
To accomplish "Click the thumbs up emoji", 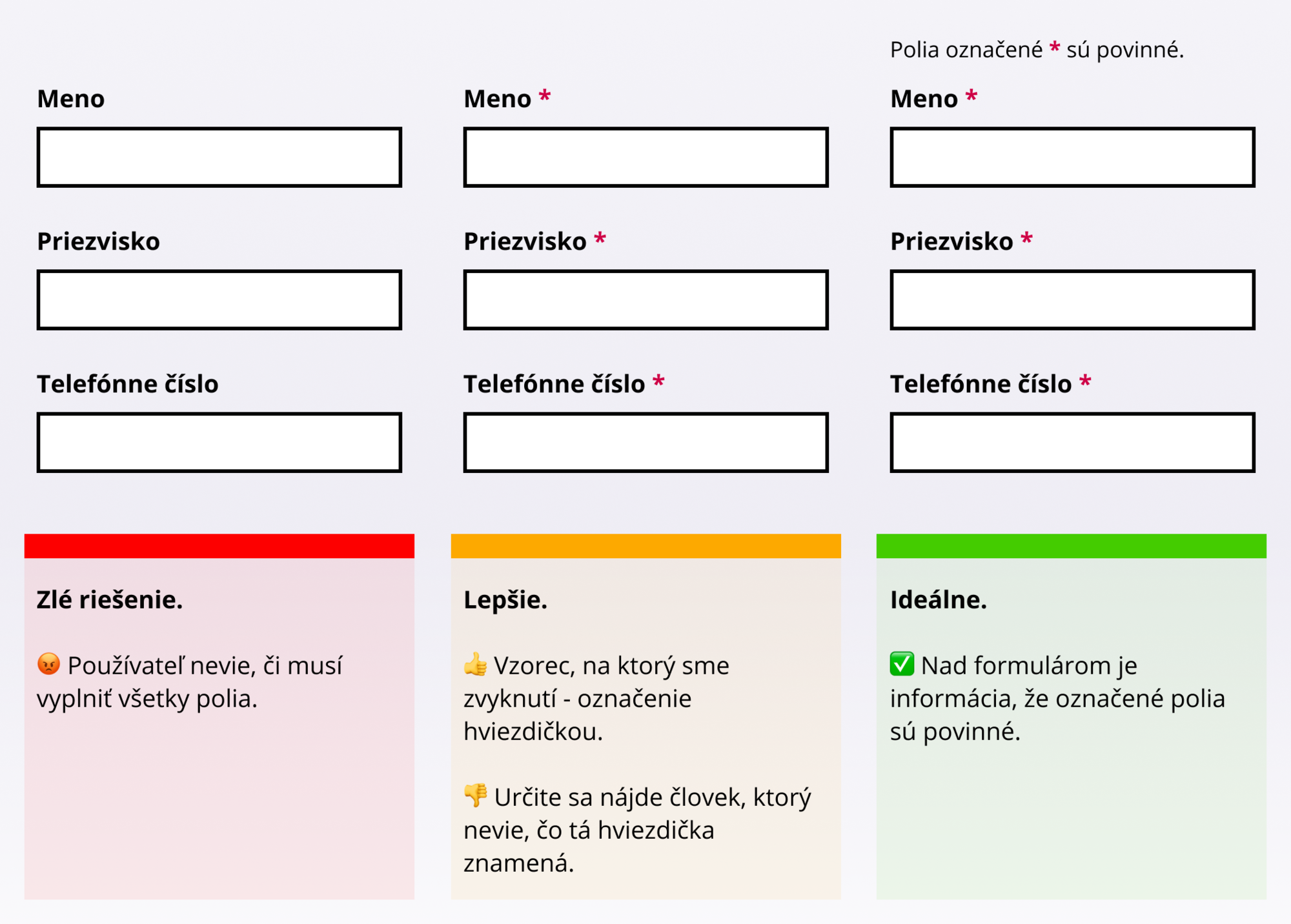I will 476,664.
